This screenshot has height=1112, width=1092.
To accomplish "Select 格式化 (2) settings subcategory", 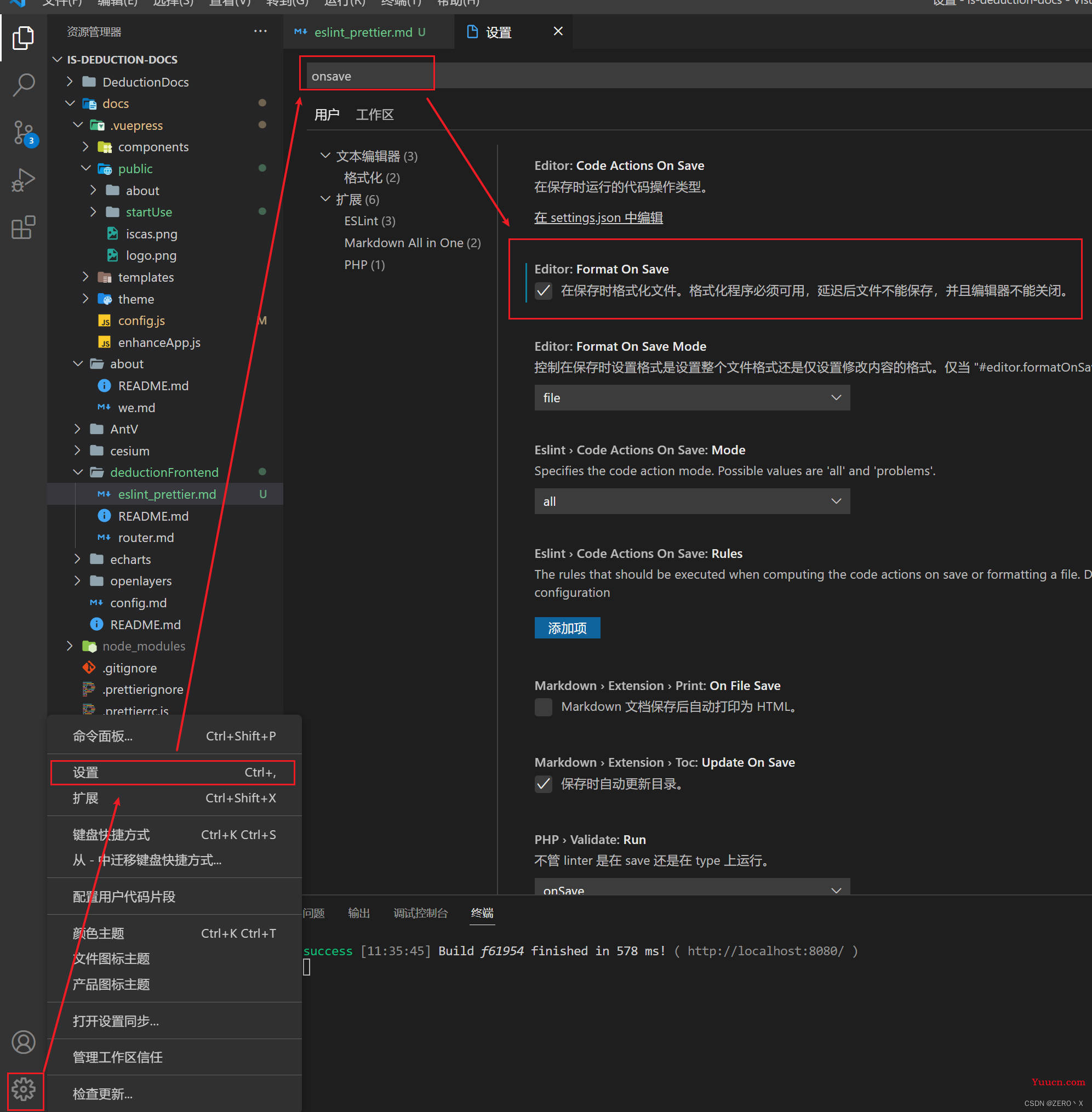I will pyautogui.click(x=371, y=178).
